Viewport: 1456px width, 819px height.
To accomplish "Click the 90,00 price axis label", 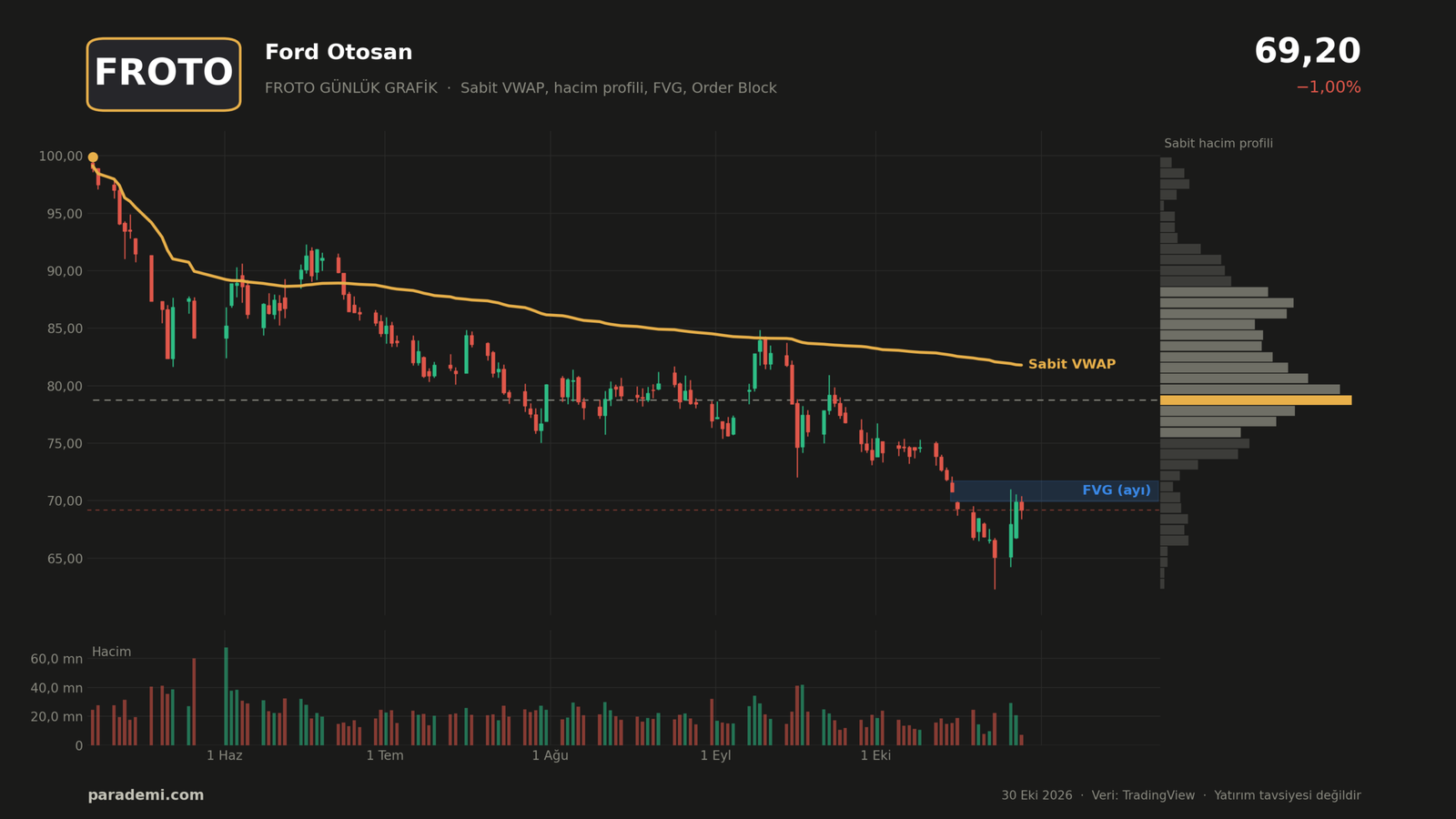I will (x=64, y=271).
